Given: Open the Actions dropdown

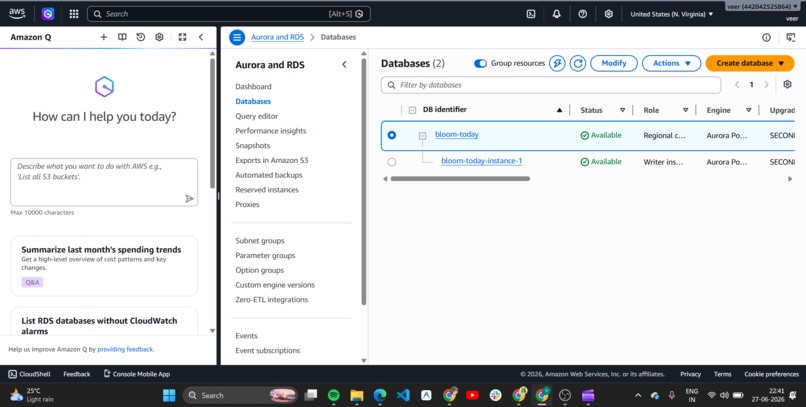Looking at the screenshot, I should pos(671,63).
